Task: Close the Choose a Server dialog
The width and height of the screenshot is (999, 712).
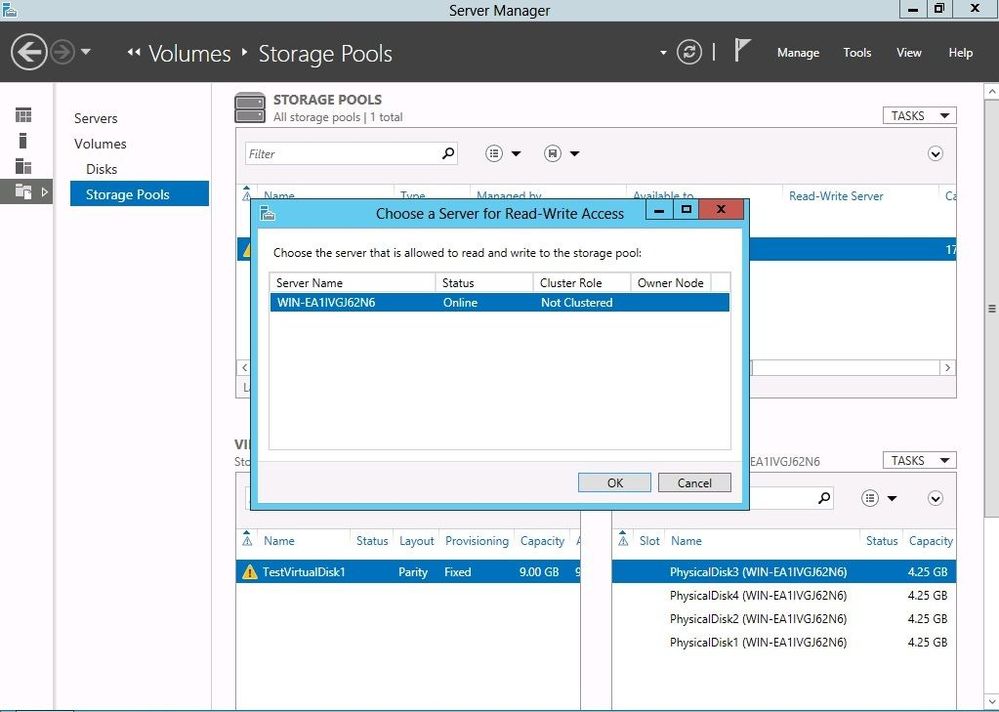Action: (x=721, y=209)
